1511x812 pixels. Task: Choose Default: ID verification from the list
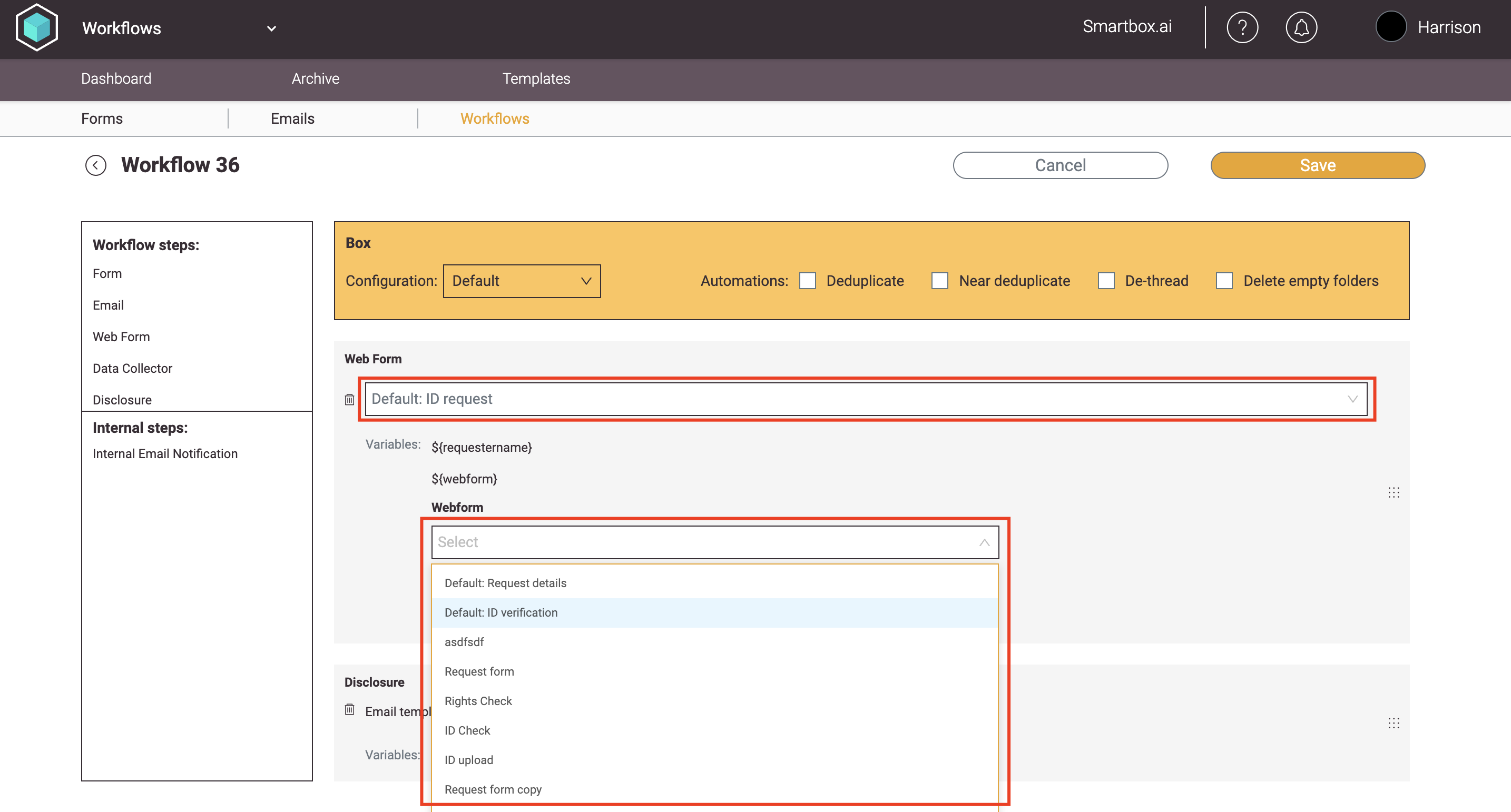[x=501, y=612]
